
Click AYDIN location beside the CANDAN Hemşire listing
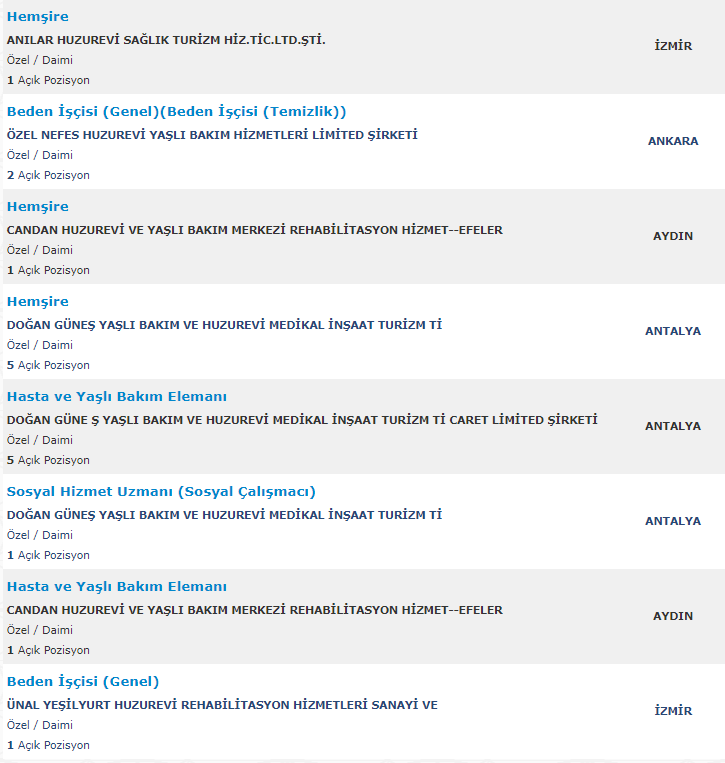click(x=673, y=236)
